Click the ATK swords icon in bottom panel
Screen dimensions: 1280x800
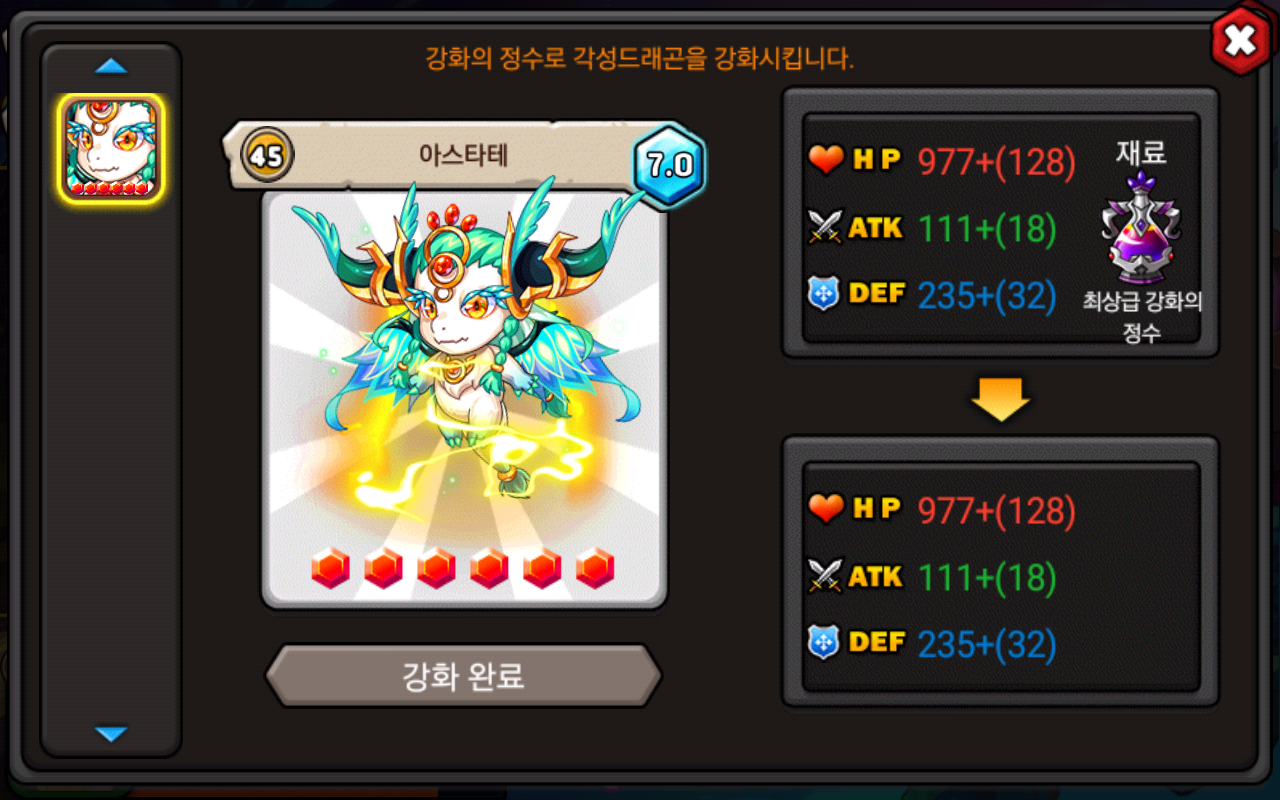tap(826, 577)
